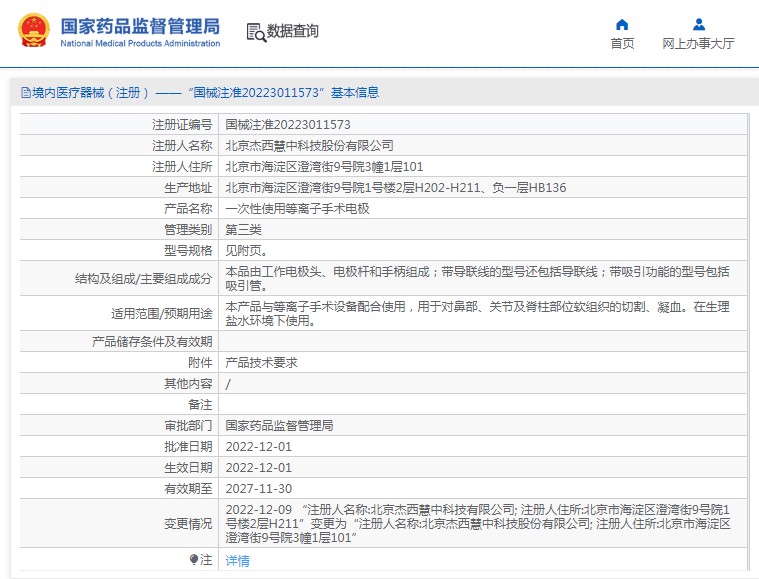
Task: Select approval department value 国家药品监督管理局
Action: click(279, 426)
